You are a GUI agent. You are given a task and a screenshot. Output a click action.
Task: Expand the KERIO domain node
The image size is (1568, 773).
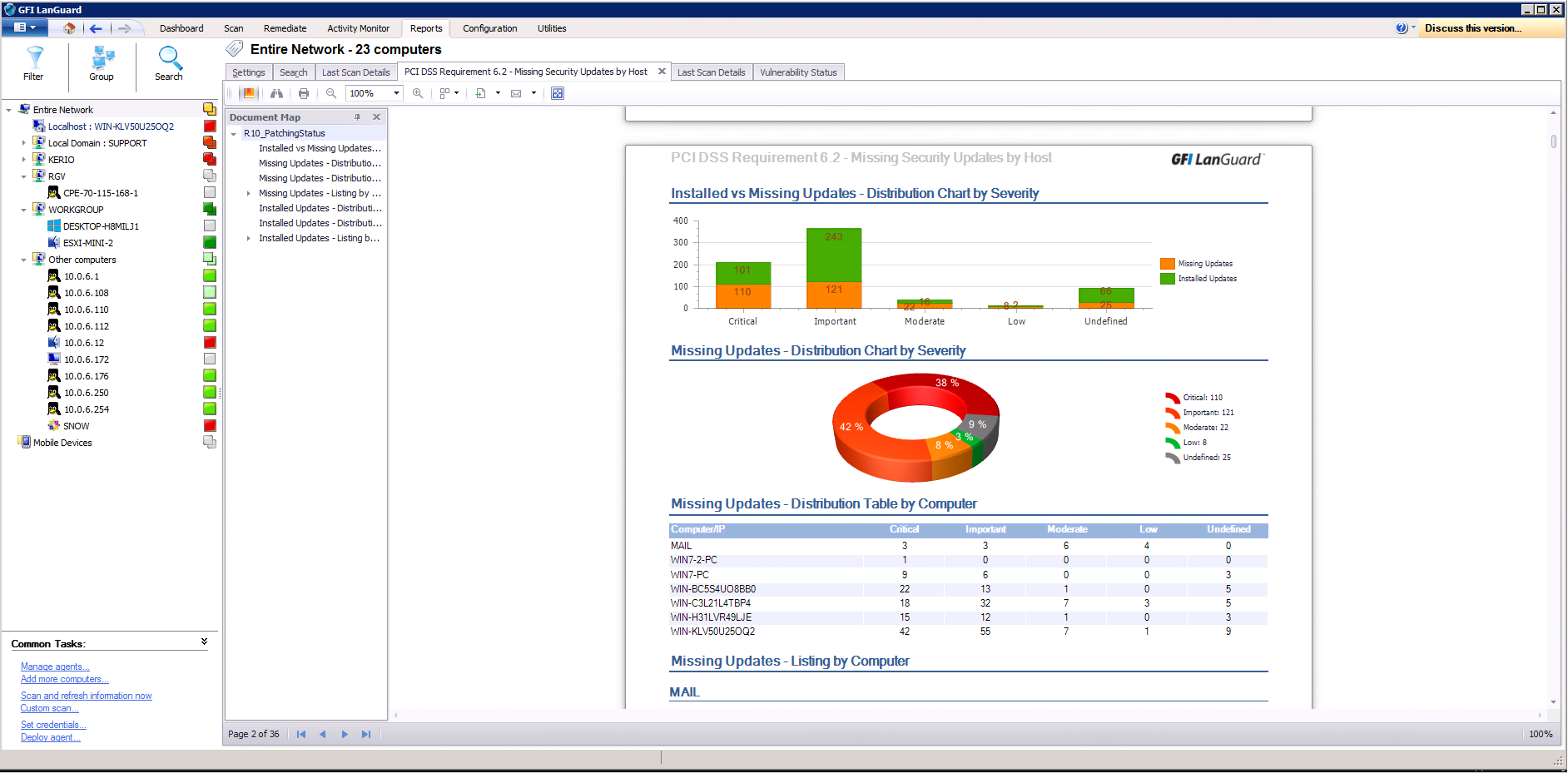point(23,160)
